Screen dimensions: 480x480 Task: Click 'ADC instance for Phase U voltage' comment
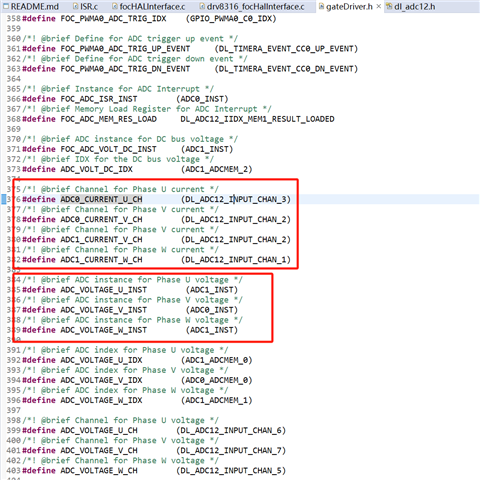133,280
